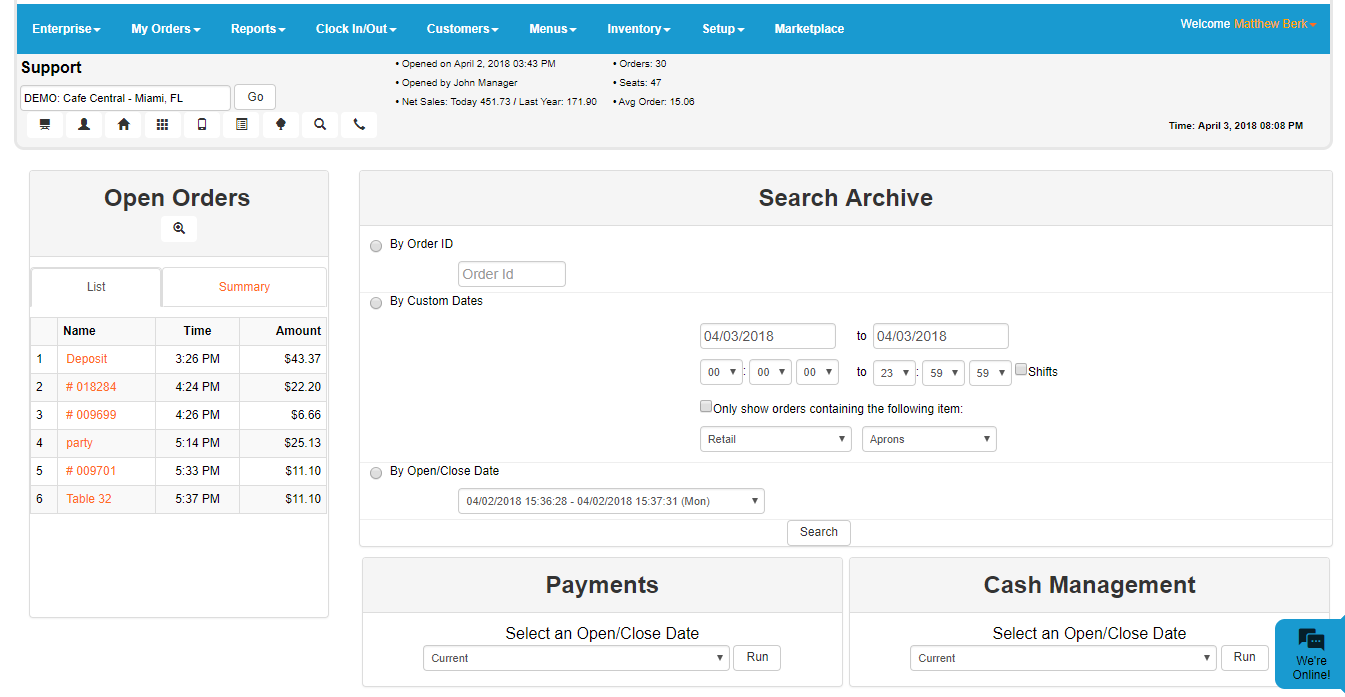Switch to the Summary tab
This screenshot has height=697, width=1345.
click(x=244, y=287)
